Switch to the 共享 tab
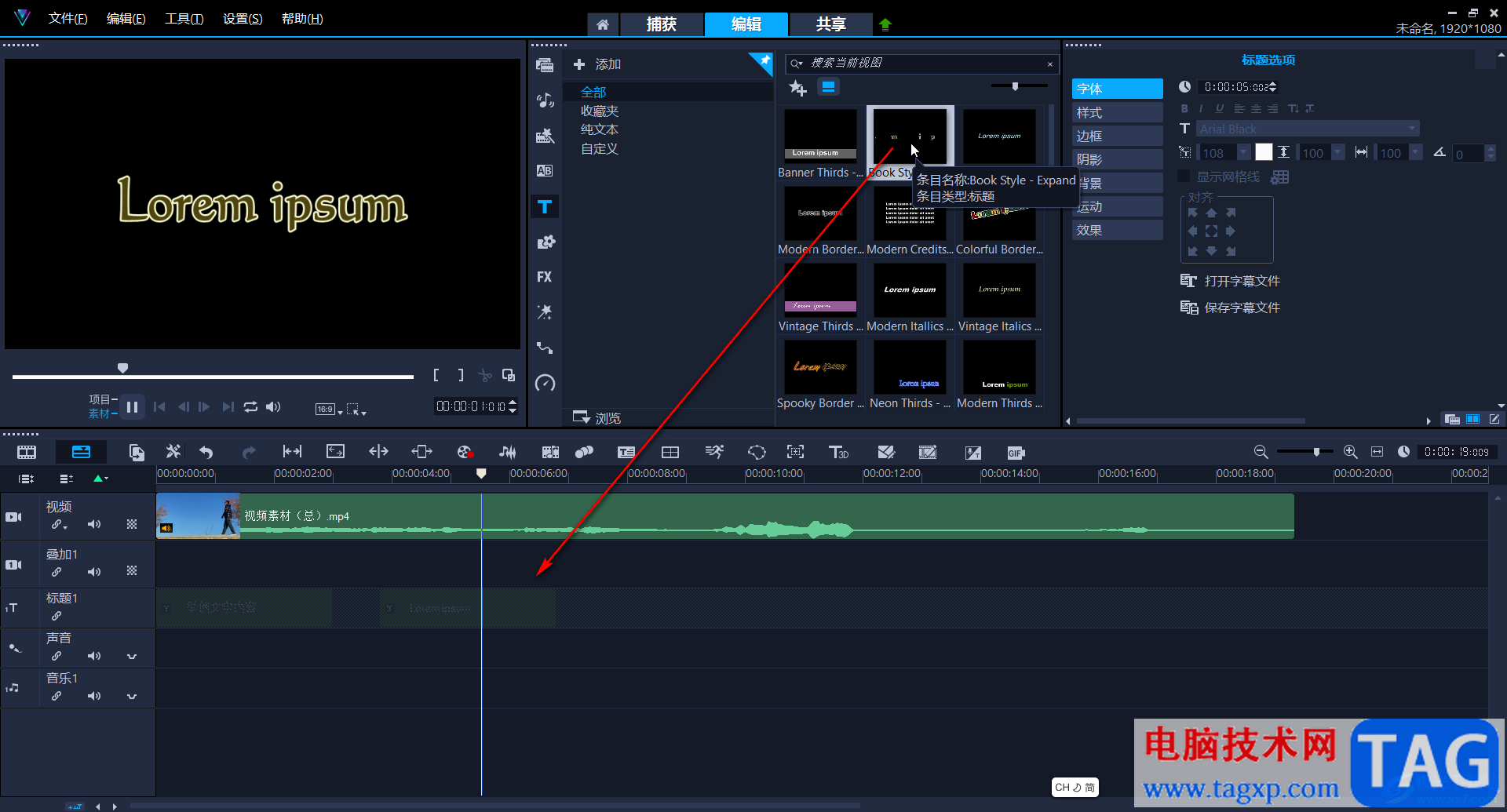This screenshot has height=812, width=1507. click(830, 24)
